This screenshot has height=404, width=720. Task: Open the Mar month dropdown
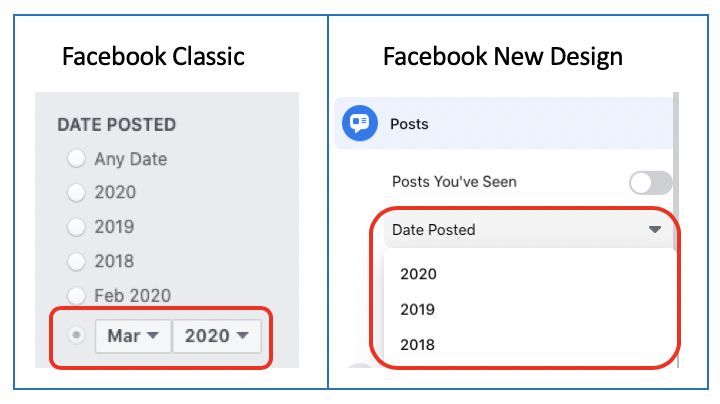pyautogui.click(x=133, y=336)
